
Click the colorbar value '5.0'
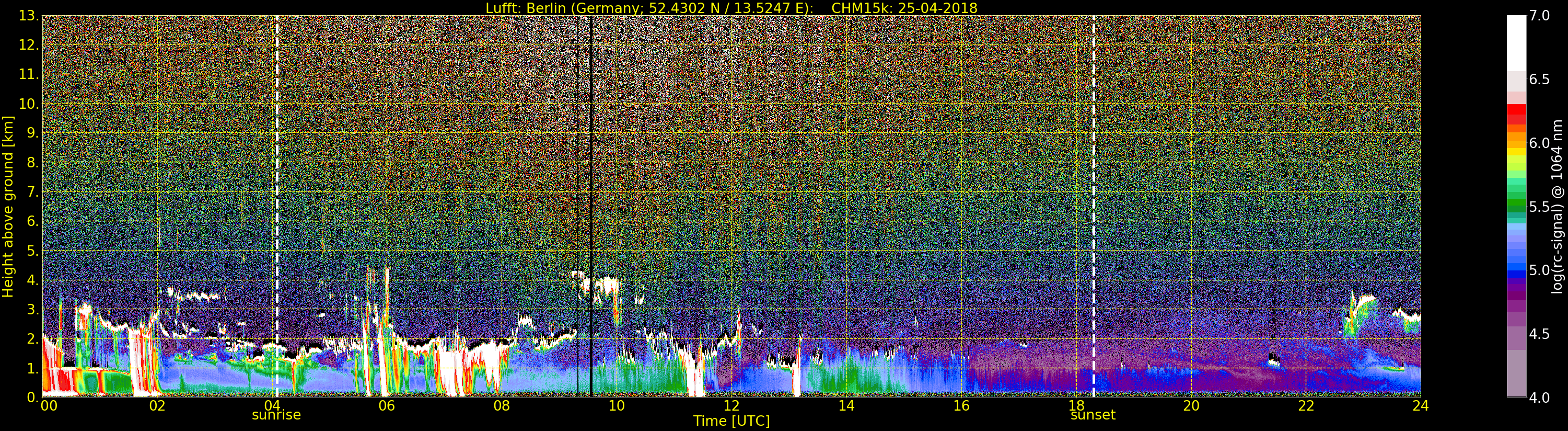click(1539, 270)
